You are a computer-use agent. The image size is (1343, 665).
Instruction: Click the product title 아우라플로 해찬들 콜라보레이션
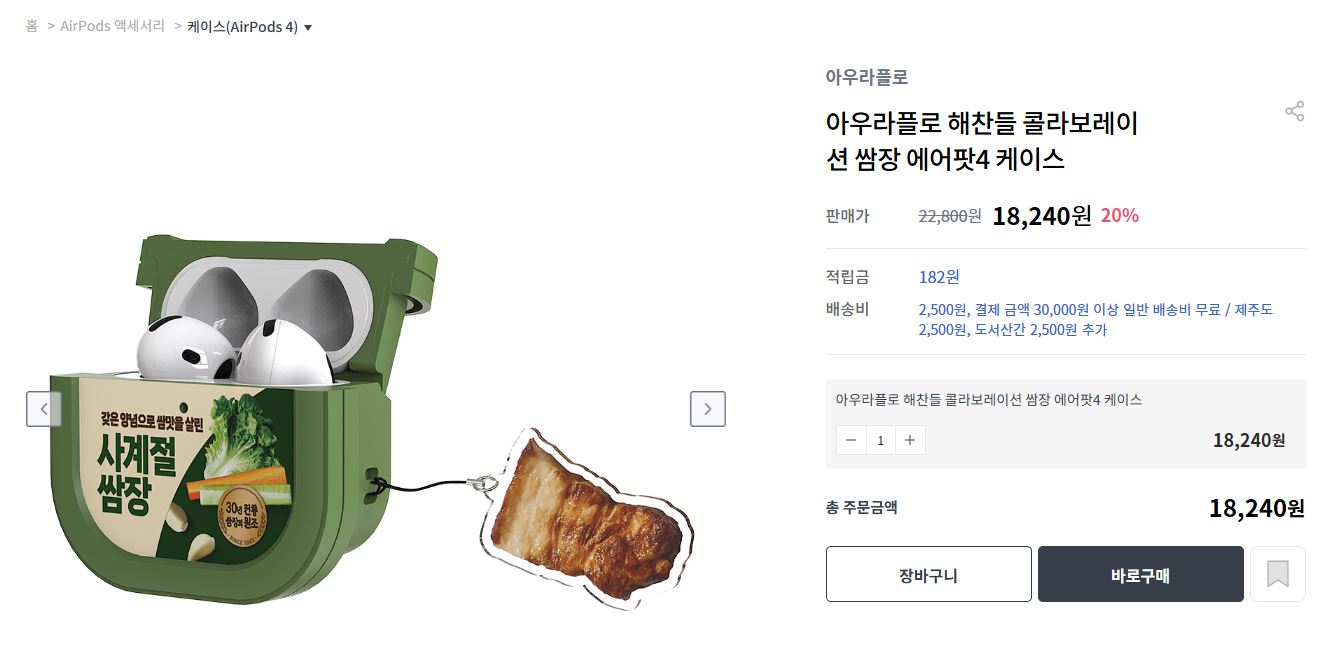point(981,141)
